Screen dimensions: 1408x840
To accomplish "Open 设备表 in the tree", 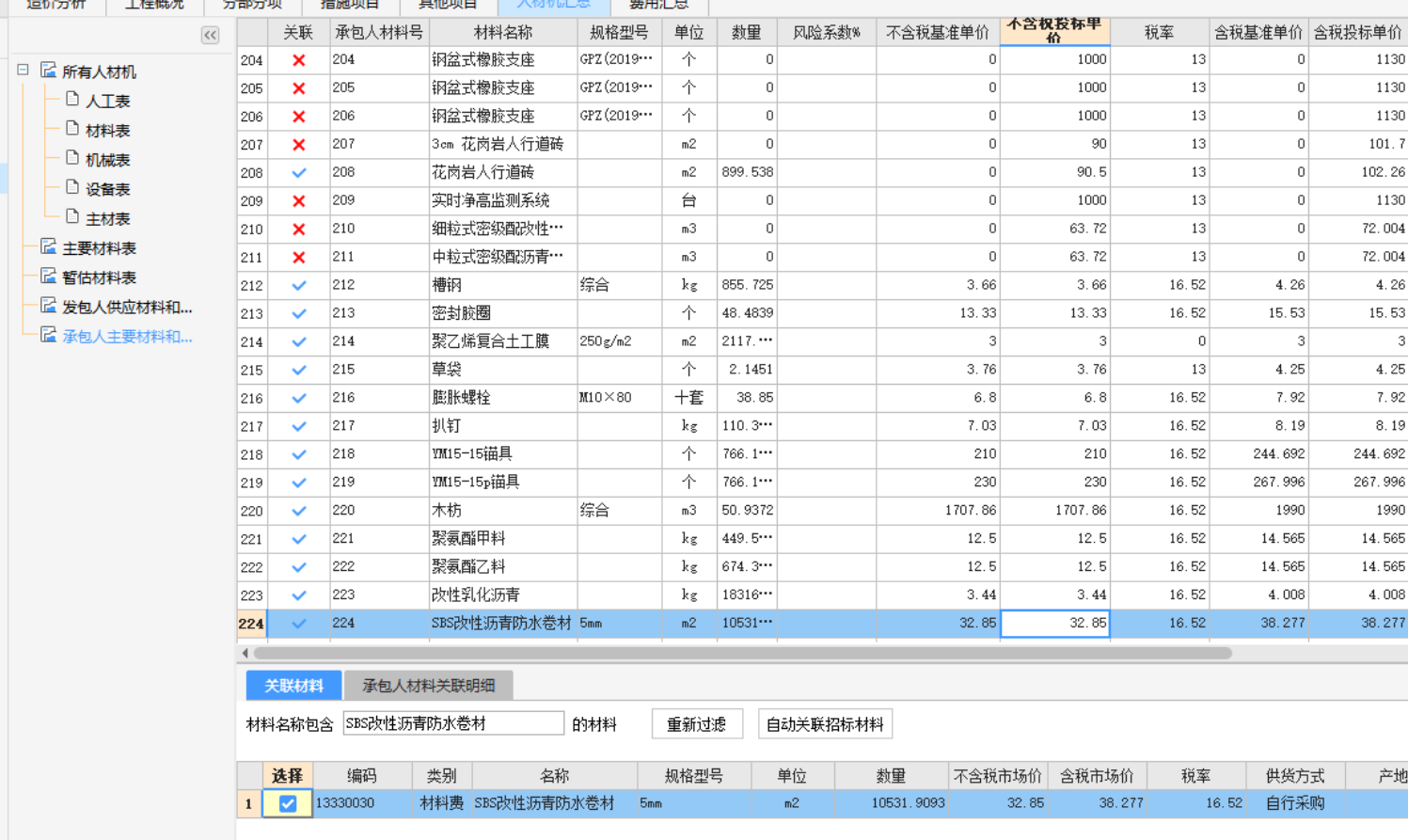I will (107, 189).
